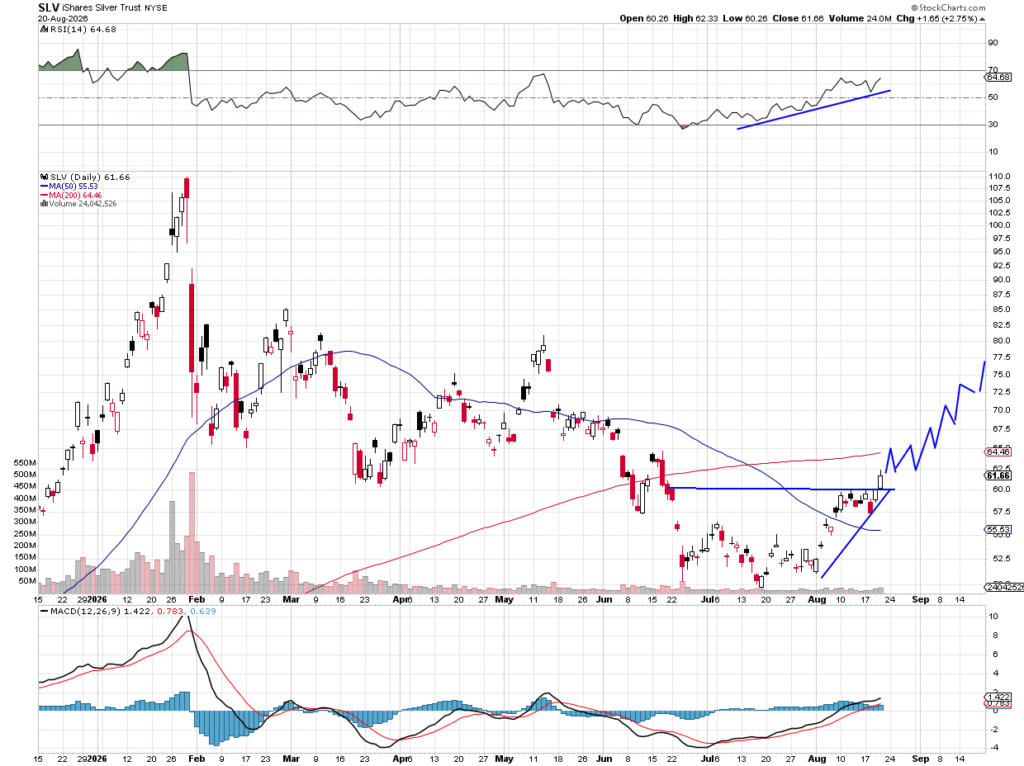
Task: Click the 24042526 volume tag
Action: (1004, 587)
